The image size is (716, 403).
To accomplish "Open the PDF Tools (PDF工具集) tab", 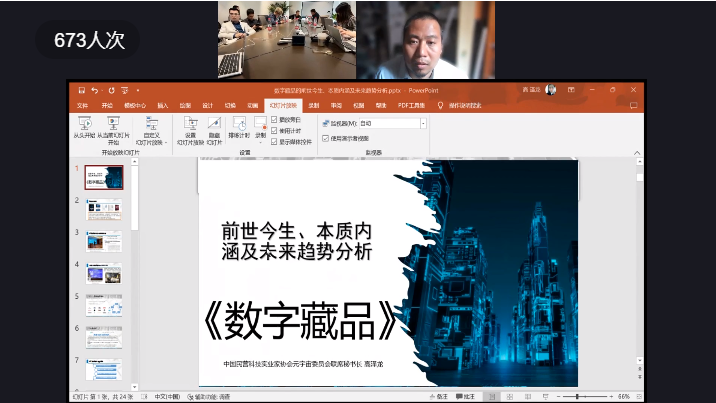I will [411, 105].
